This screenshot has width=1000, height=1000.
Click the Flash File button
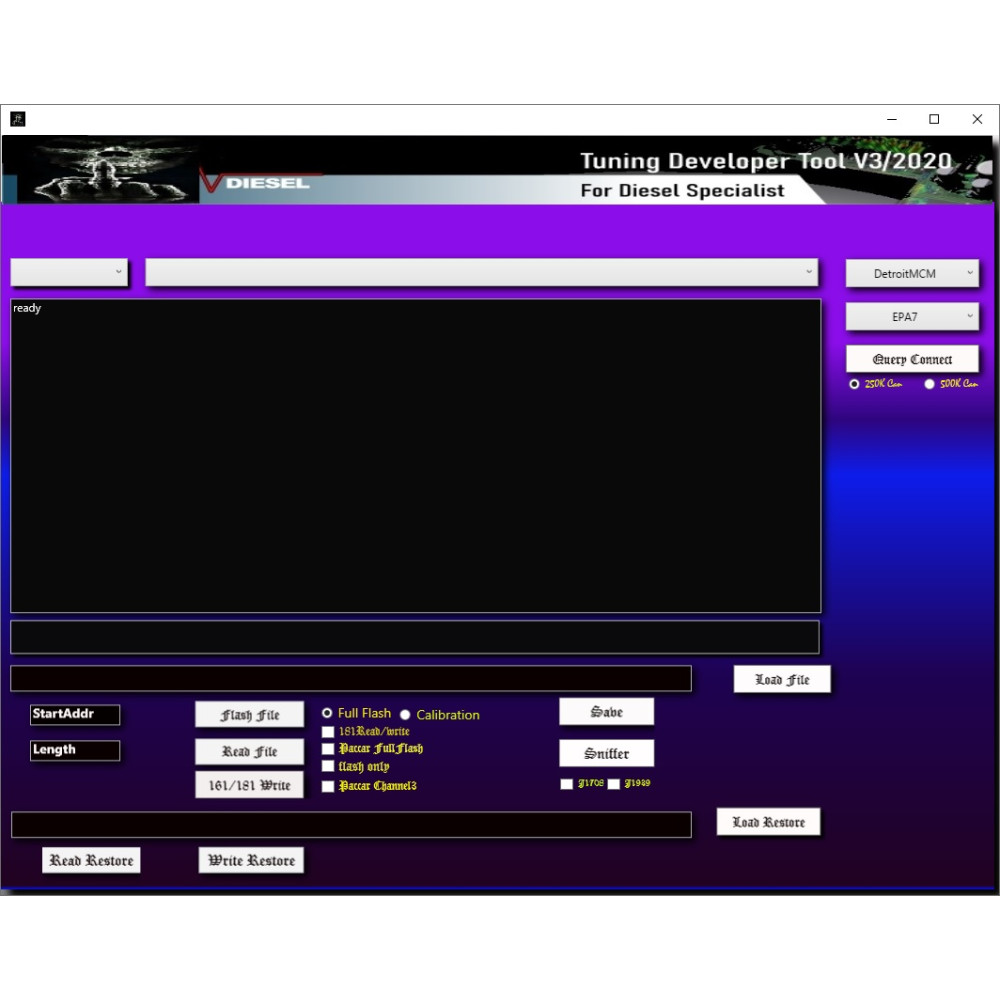(249, 714)
